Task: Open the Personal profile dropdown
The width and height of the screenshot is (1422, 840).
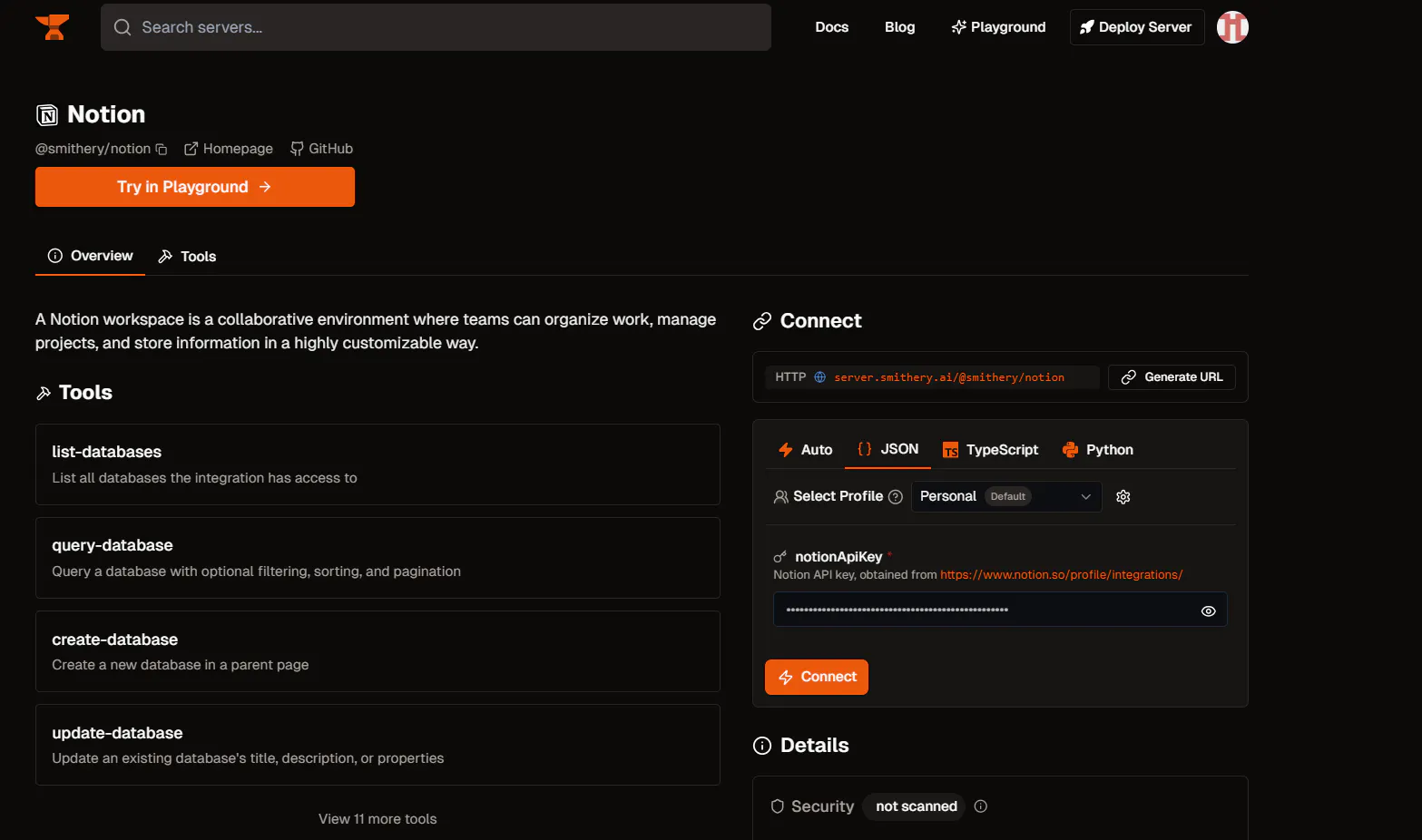Action: (x=1006, y=497)
